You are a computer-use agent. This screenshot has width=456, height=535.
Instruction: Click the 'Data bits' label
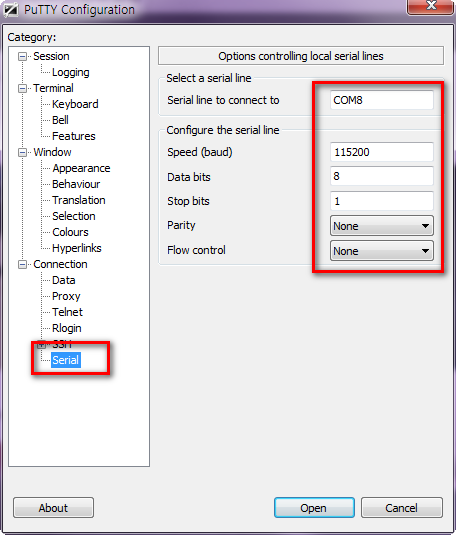[x=189, y=177]
